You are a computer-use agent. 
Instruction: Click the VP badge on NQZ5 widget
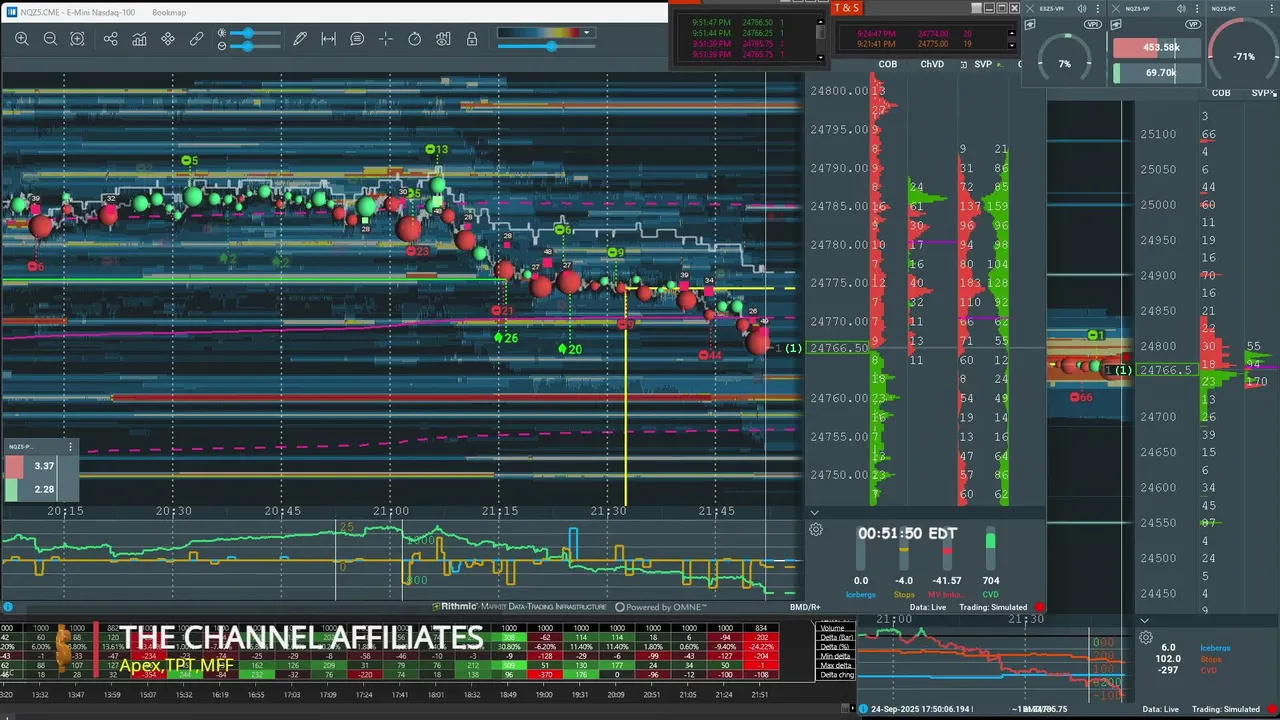tap(1193, 24)
